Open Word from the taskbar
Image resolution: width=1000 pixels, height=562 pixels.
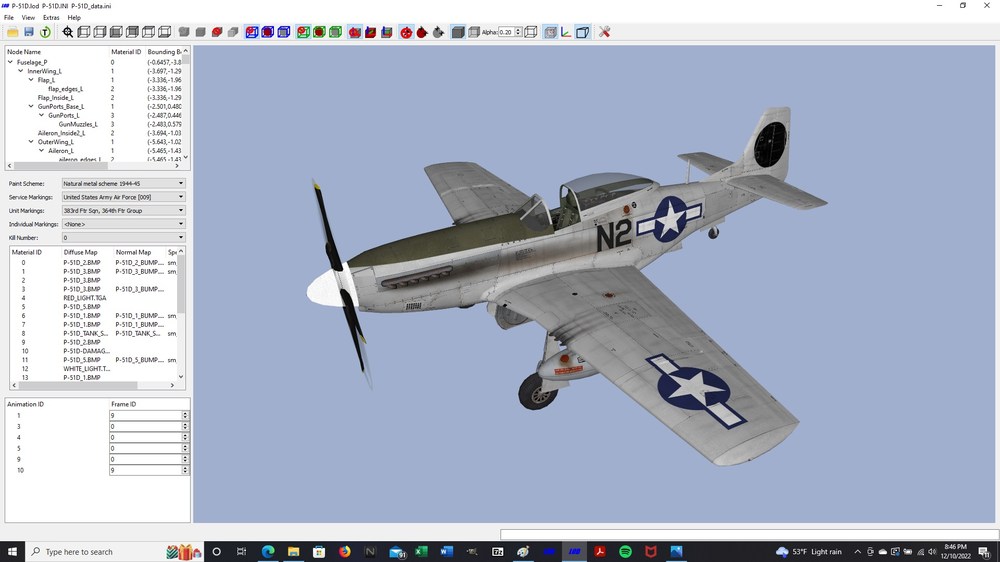pos(446,552)
